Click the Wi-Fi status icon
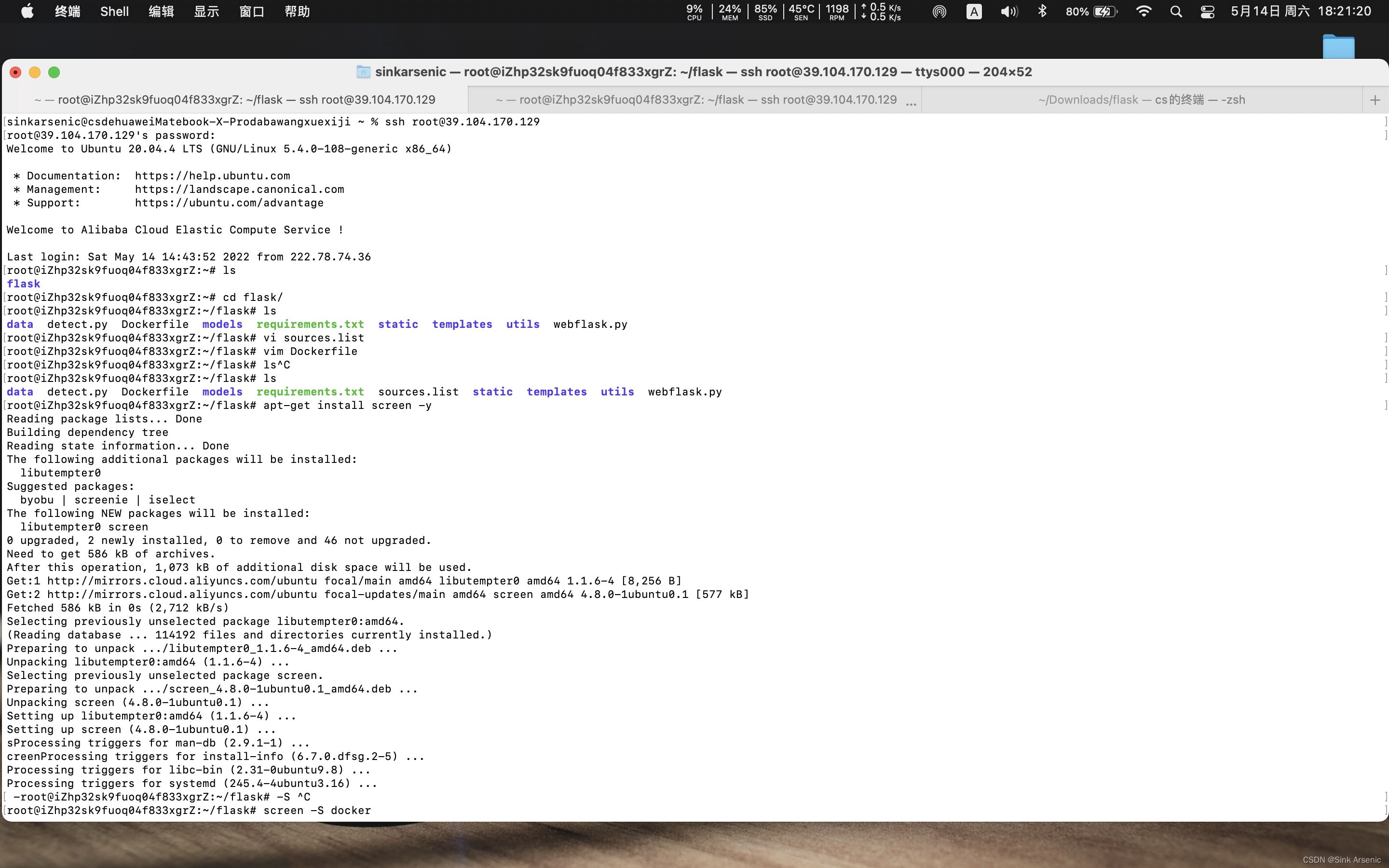The image size is (1389, 868). (x=1144, y=12)
